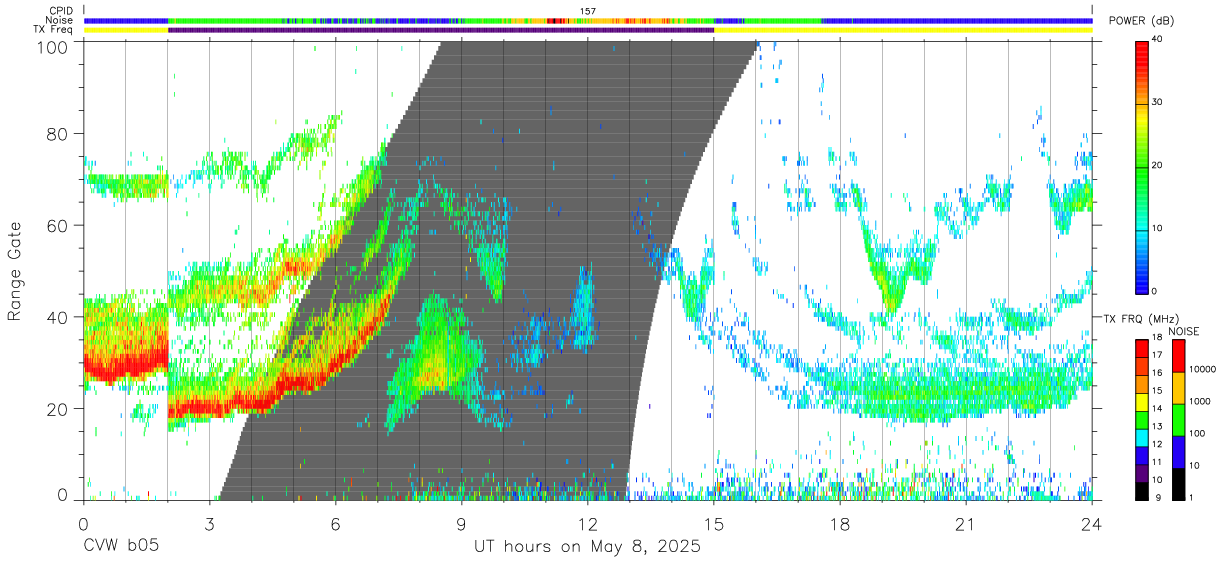Image resolution: width=1228 pixels, height=567 pixels.
Task: Click the 3 tick on the UT hours axis
Action: point(209,524)
